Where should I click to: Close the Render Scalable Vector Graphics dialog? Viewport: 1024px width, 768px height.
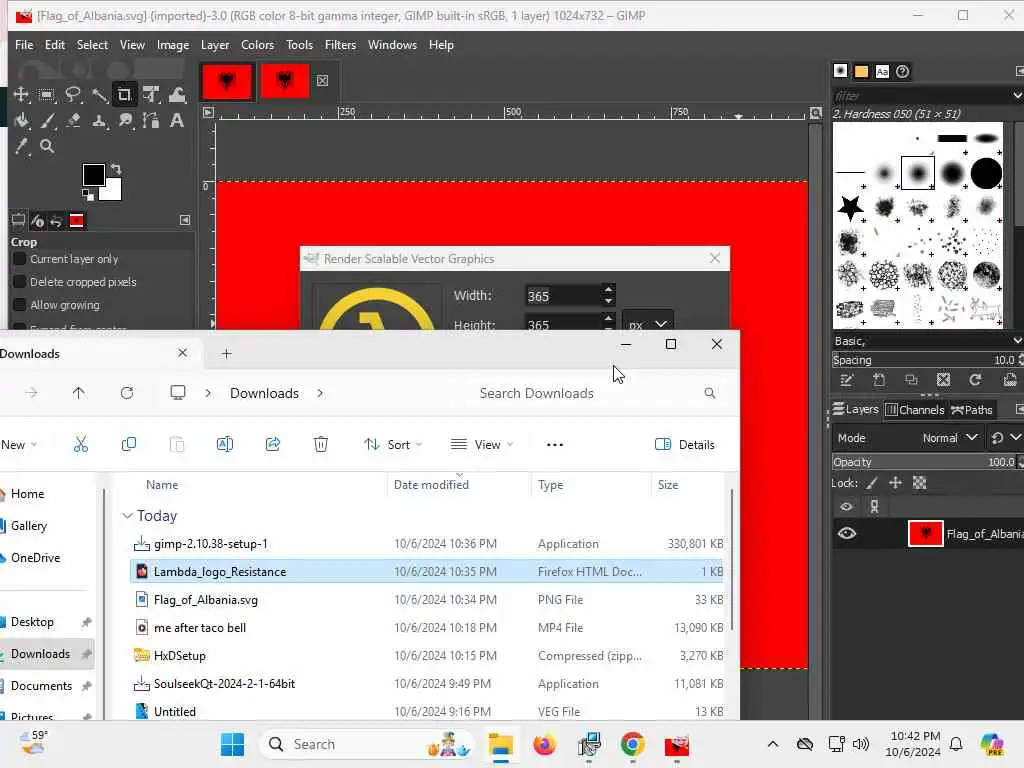715,259
